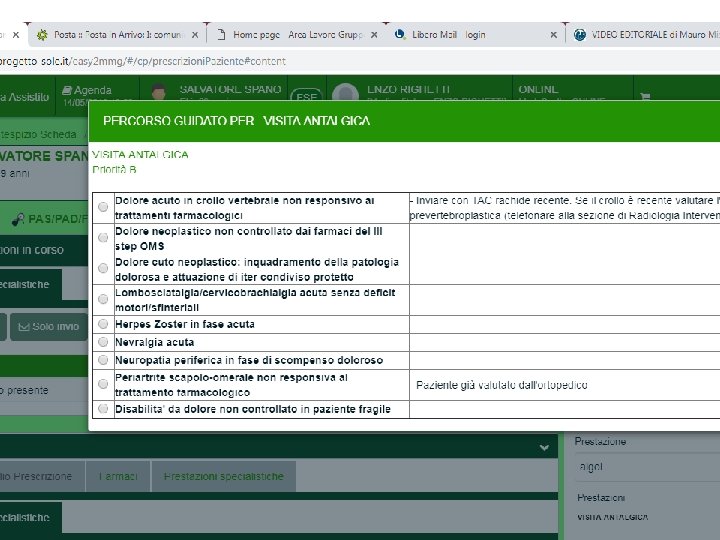
Task: Open Prestazioni specialistiche tab
Action: pos(224,477)
